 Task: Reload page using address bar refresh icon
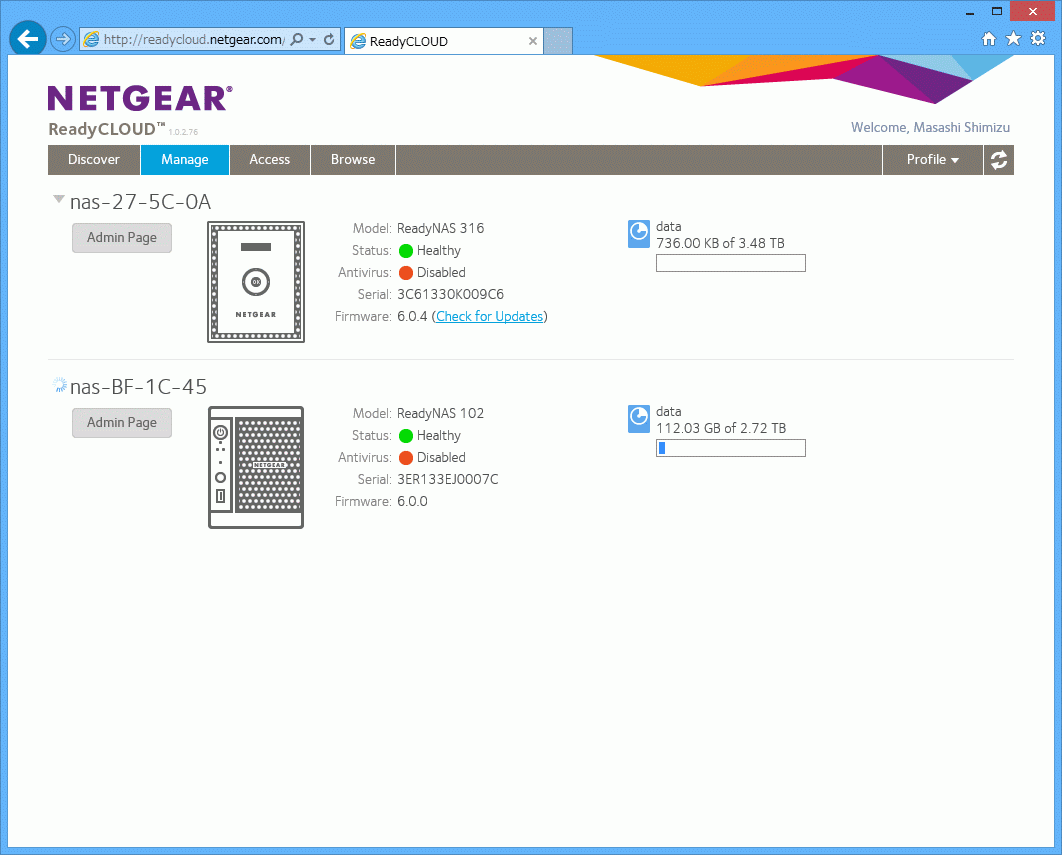(x=329, y=40)
